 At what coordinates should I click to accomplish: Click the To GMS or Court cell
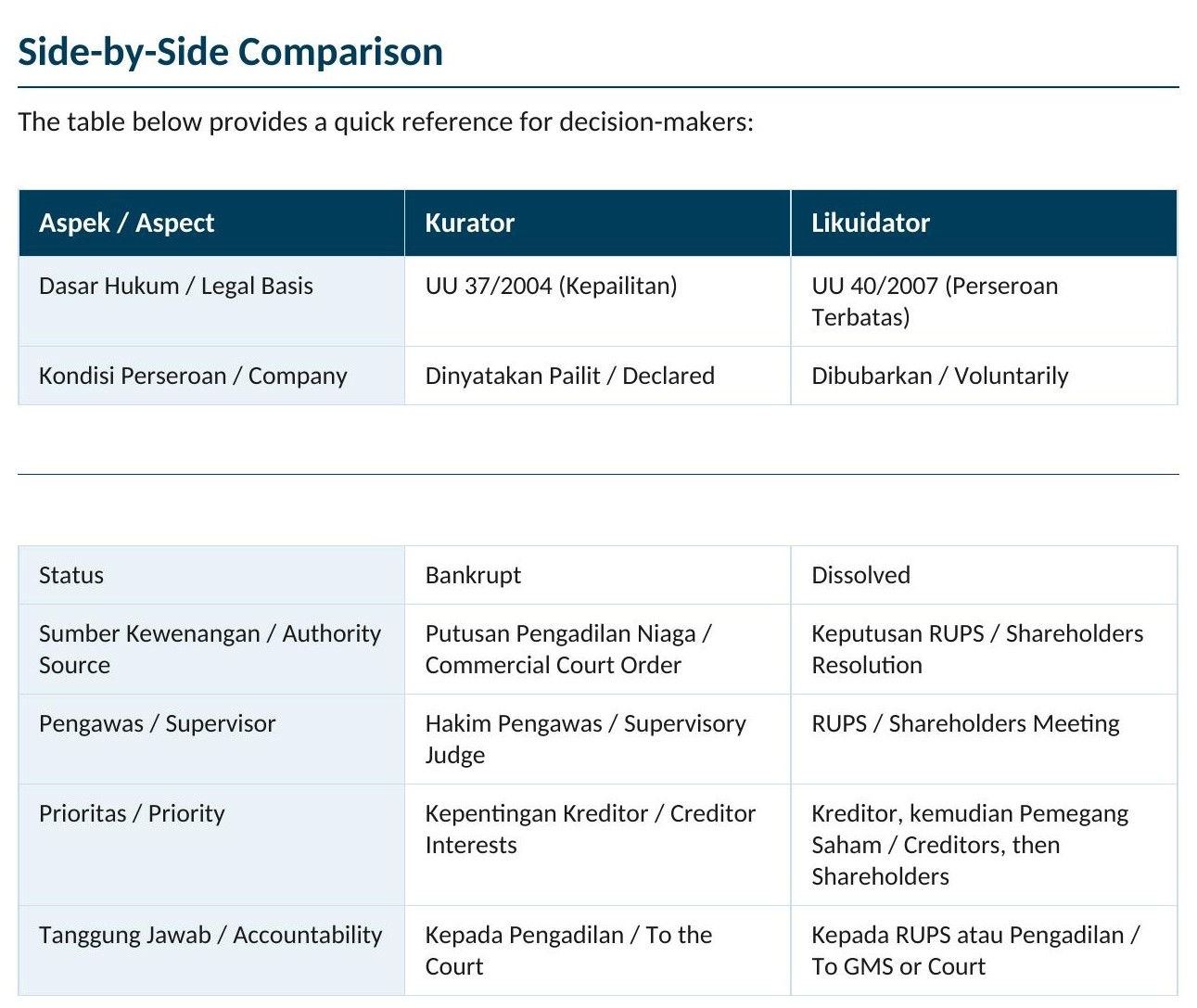975,951
